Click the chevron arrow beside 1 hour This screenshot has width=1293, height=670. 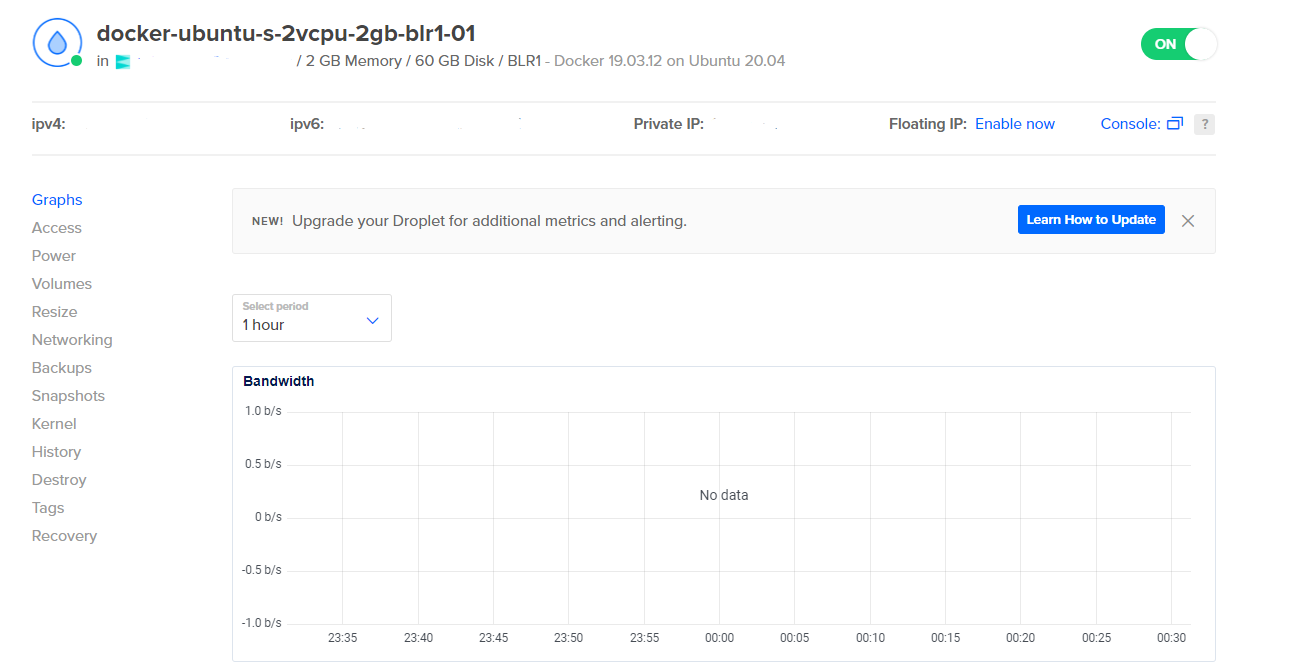pos(372,321)
